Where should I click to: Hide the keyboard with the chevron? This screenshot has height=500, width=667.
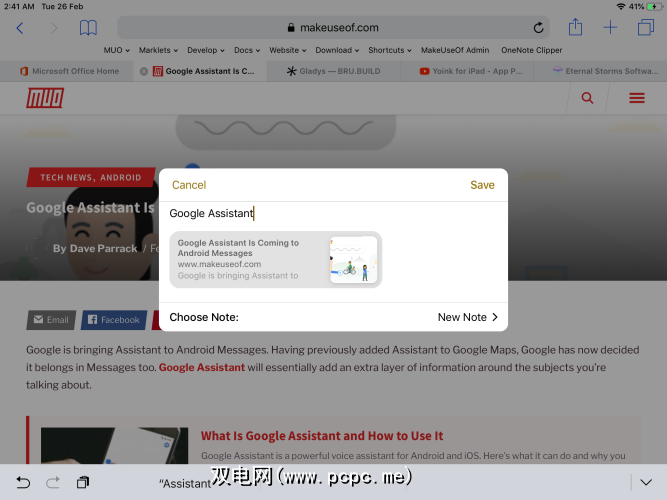click(x=646, y=482)
